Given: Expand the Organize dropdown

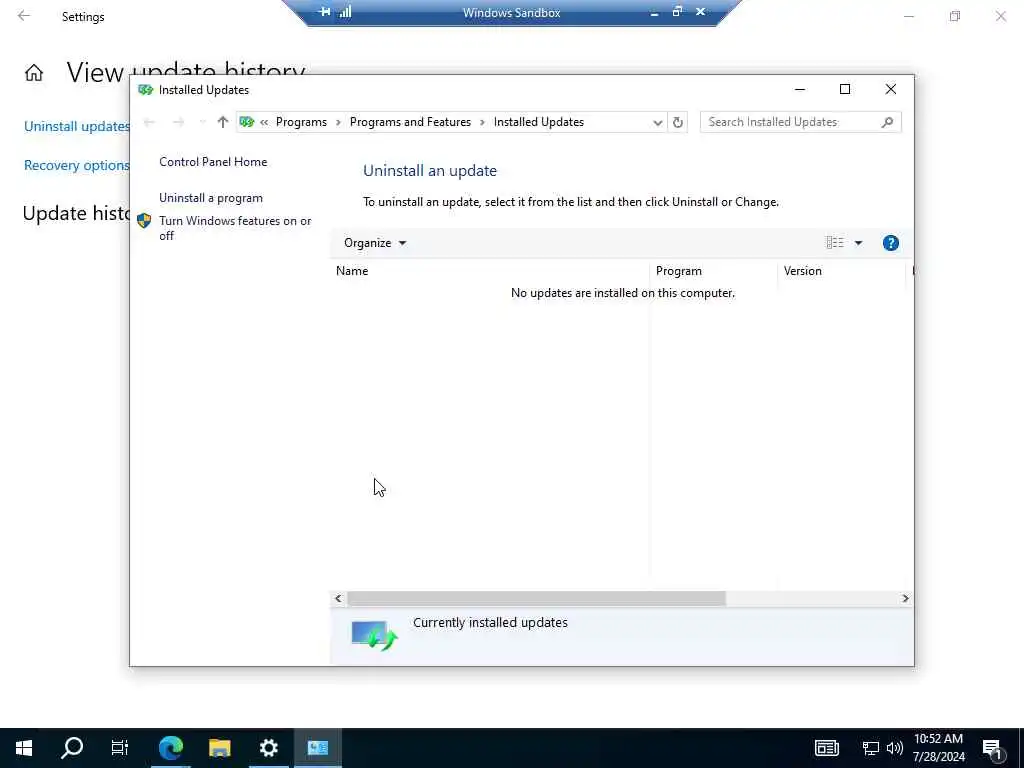Looking at the screenshot, I should click(x=375, y=243).
